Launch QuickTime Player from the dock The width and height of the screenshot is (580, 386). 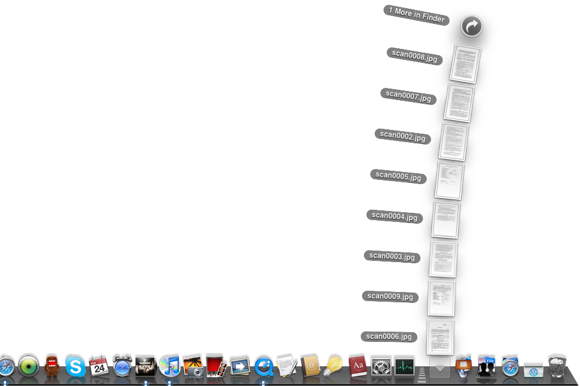coord(264,366)
